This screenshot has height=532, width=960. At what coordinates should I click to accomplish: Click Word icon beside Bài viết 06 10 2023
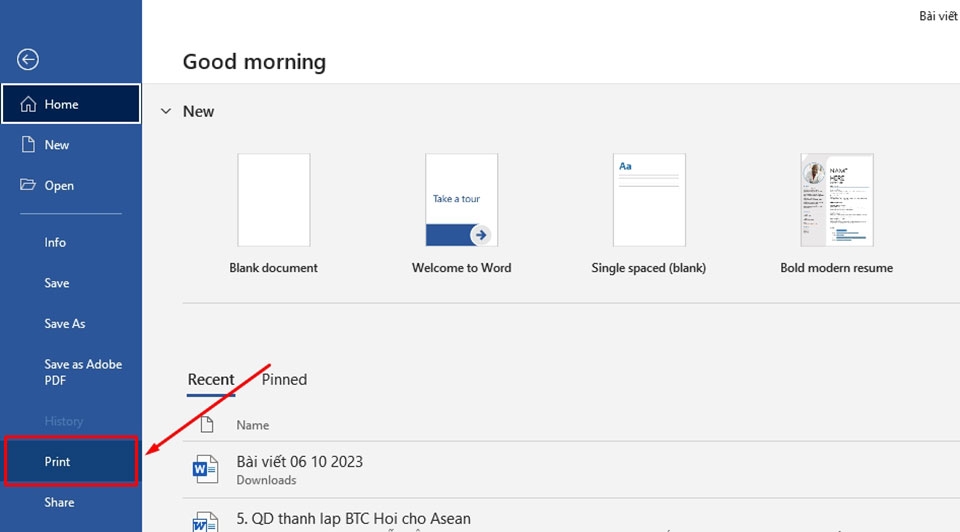(206, 469)
